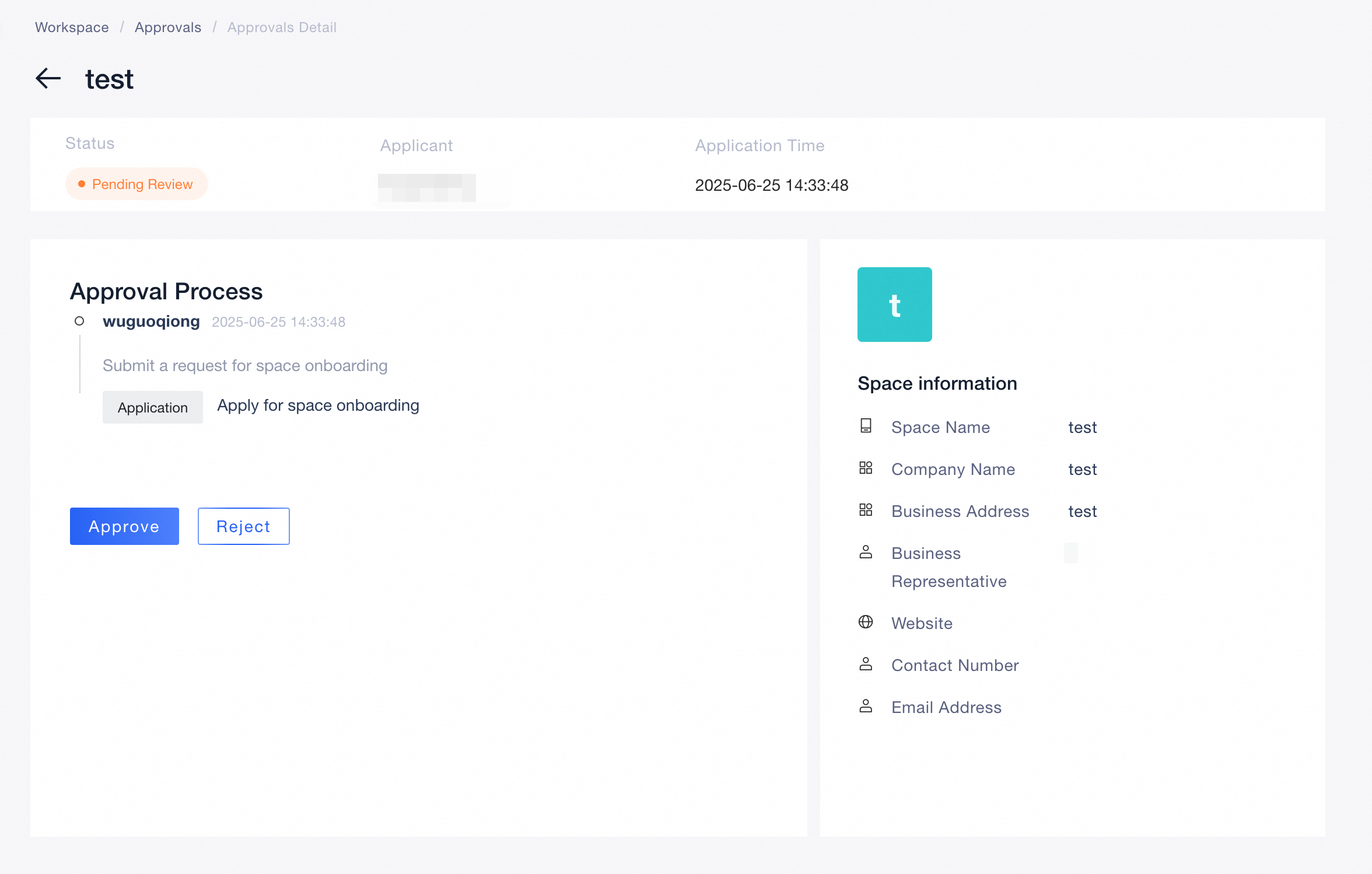The width and height of the screenshot is (1372, 874).
Task: Click the Pending Review status badge
Action: (x=136, y=184)
